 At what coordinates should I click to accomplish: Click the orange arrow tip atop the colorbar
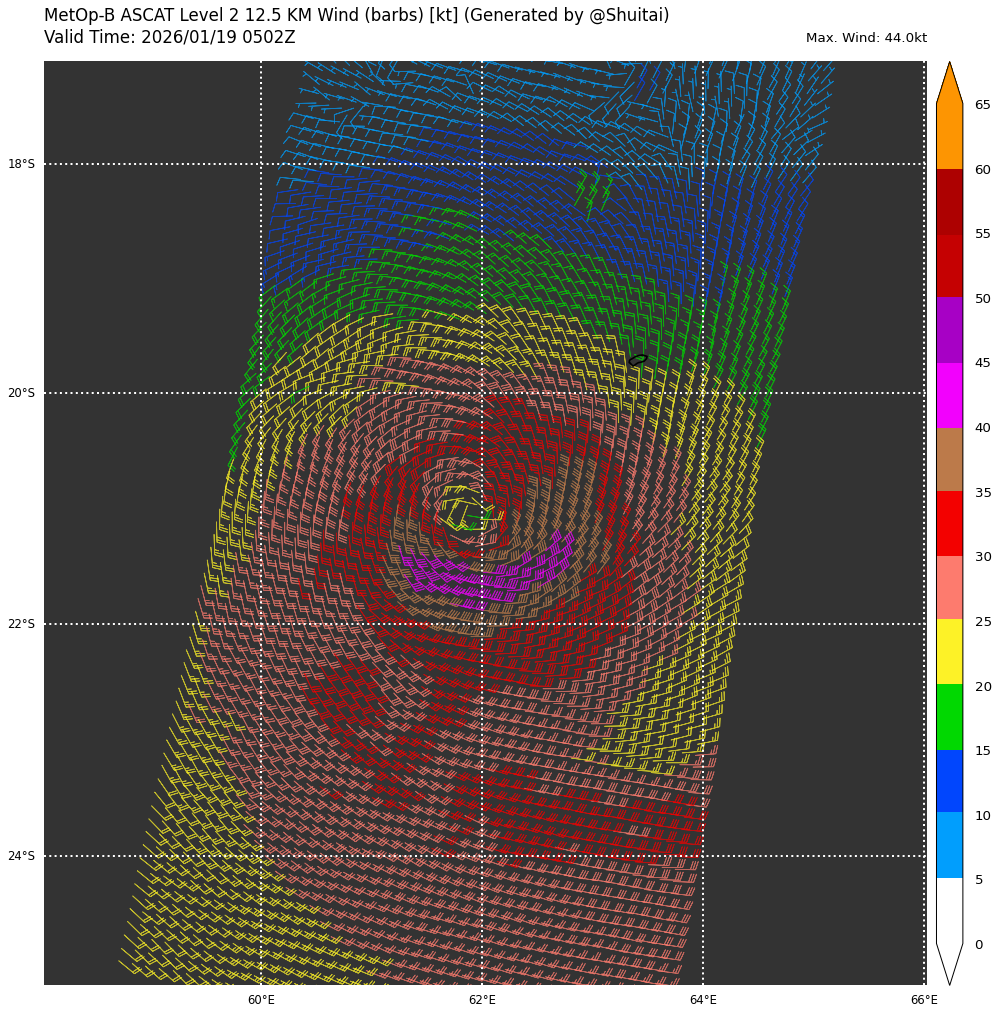(949, 83)
